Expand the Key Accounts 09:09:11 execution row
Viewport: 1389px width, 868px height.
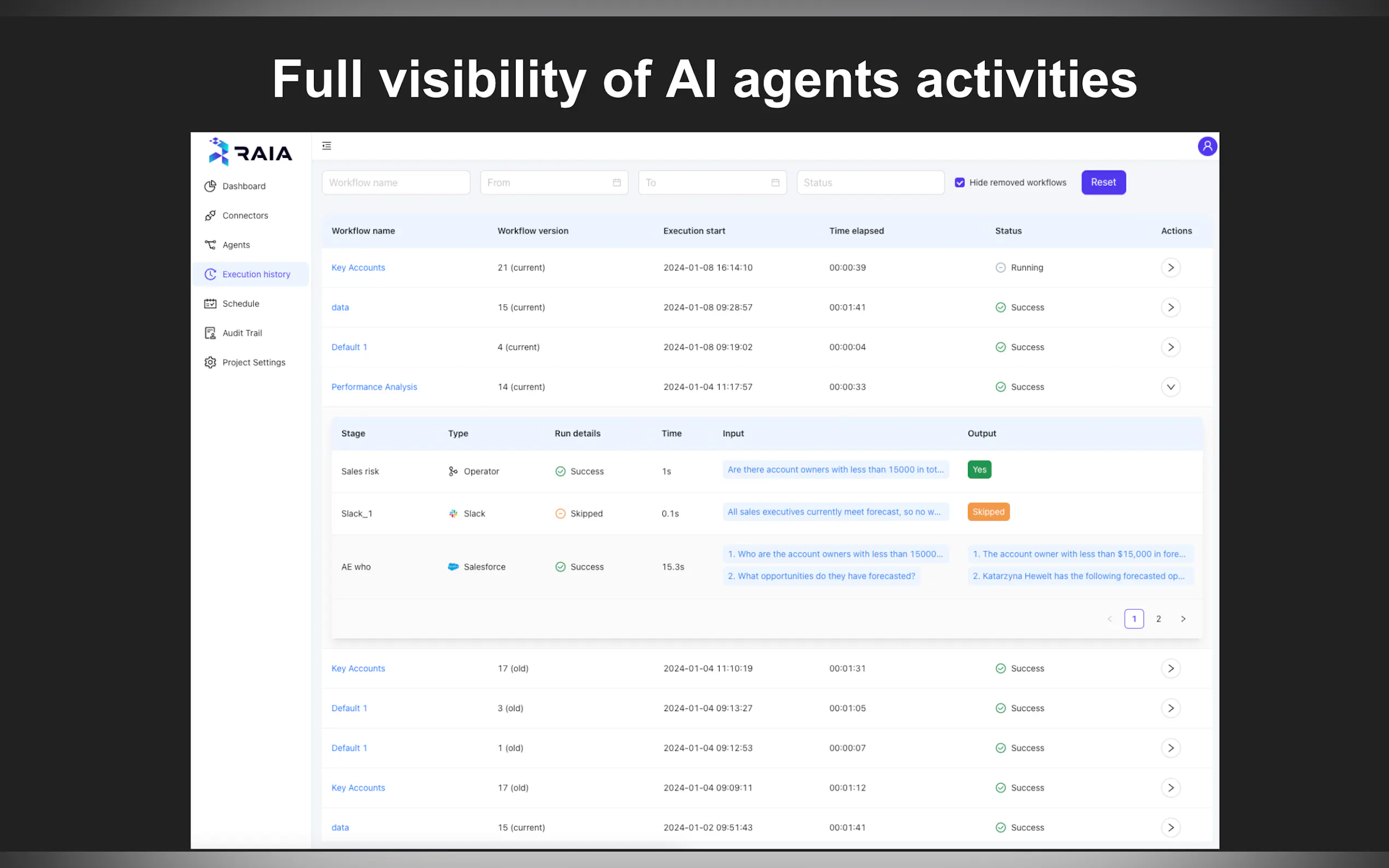[1170, 788]
